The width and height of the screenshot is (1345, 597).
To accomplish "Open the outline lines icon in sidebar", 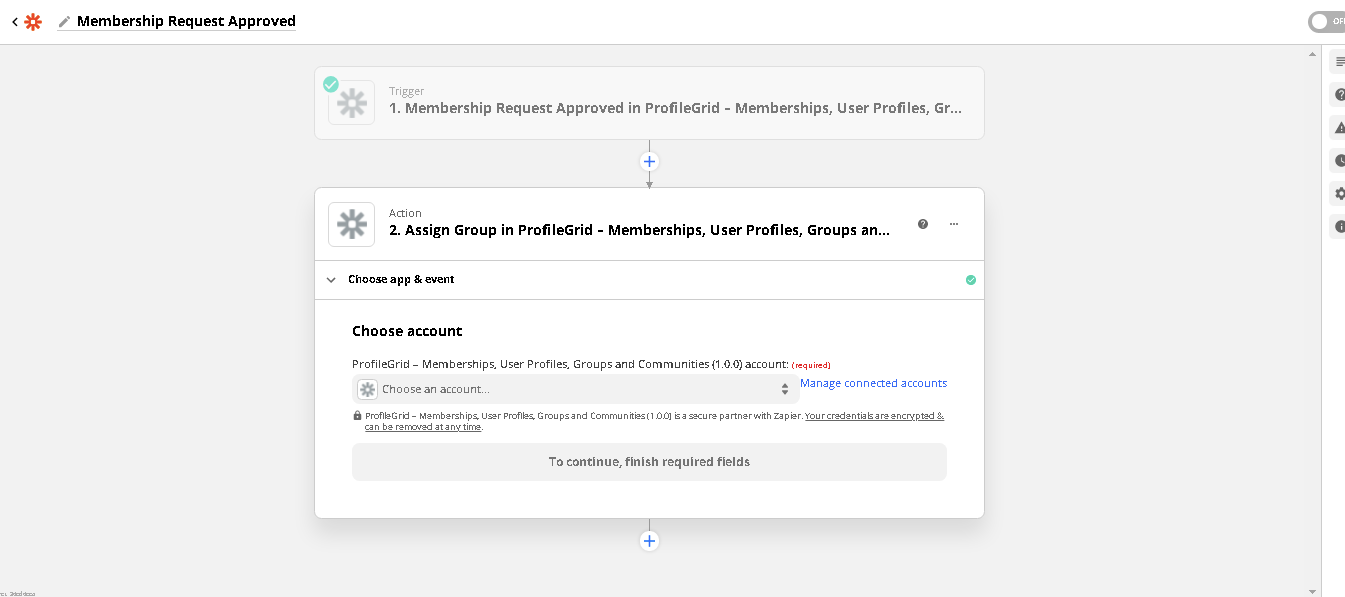I will 1339,62.
